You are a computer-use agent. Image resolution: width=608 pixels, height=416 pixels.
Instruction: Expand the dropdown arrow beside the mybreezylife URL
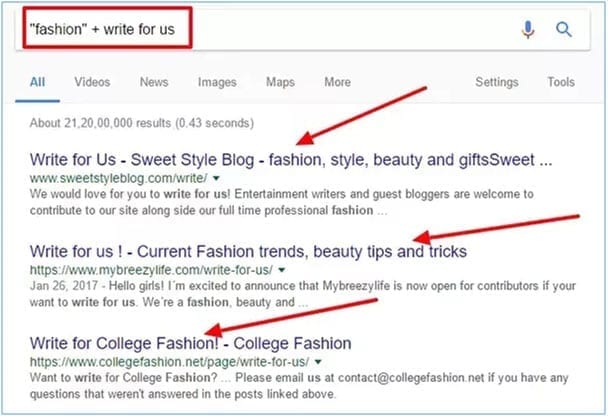(x=282, y=270)
